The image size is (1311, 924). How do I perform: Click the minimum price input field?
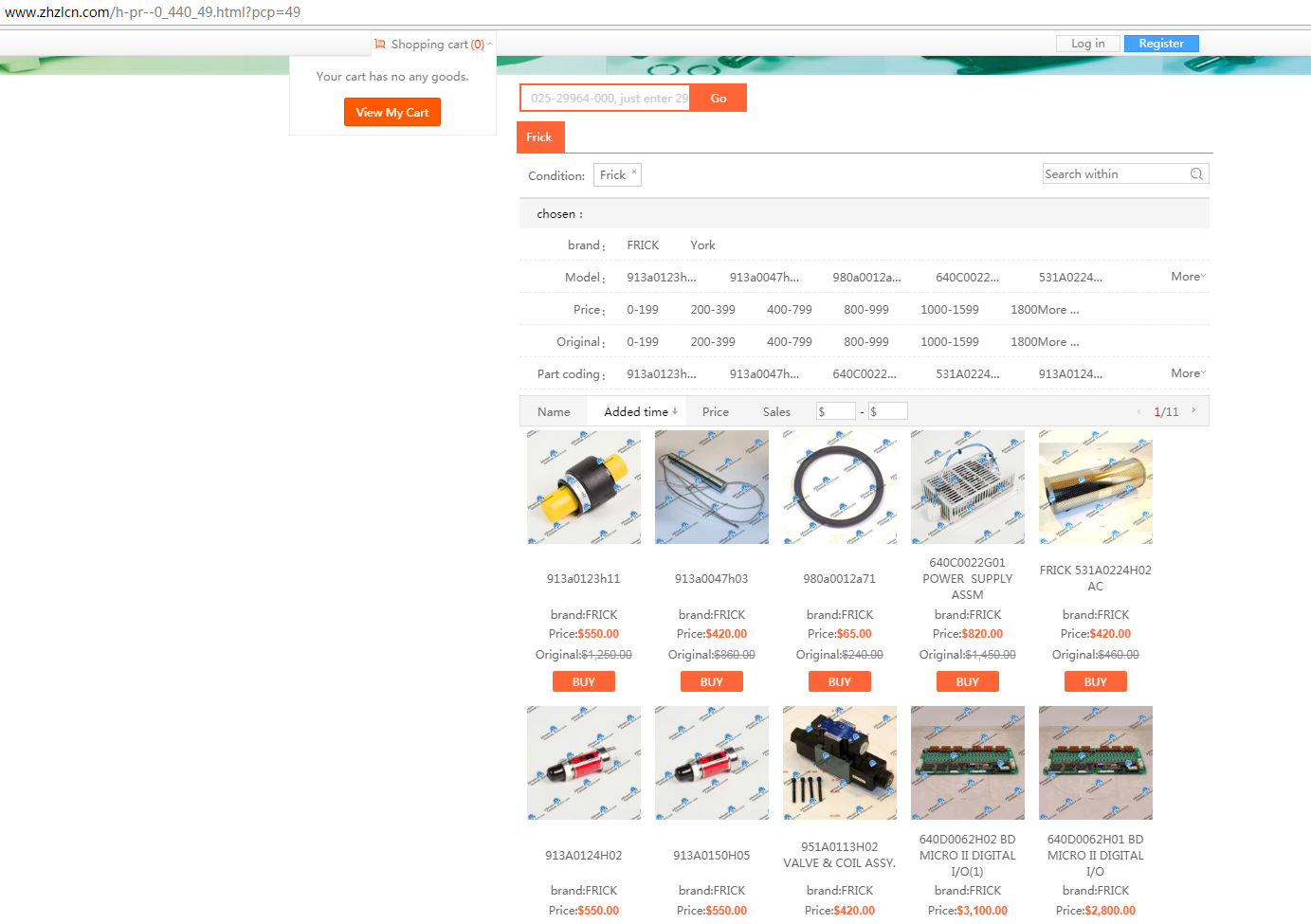836,411
